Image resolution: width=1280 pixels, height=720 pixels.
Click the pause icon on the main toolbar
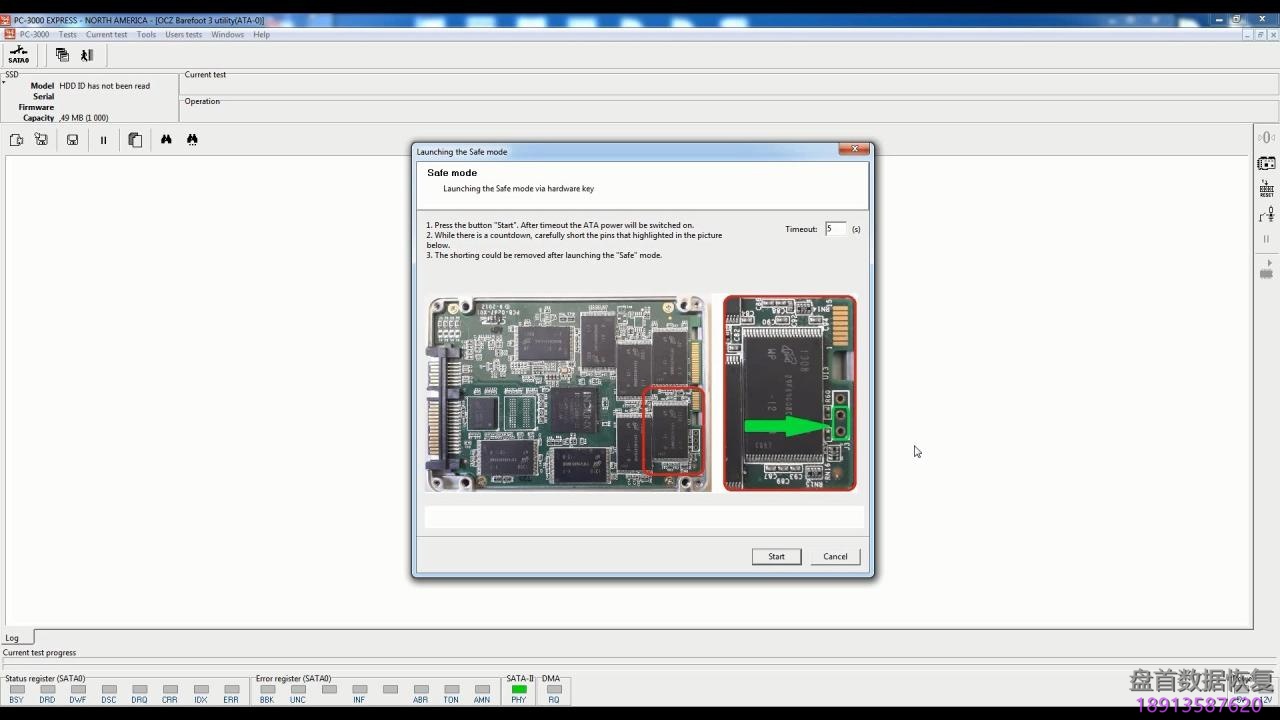pyautogui.click(x=104, y=139)
